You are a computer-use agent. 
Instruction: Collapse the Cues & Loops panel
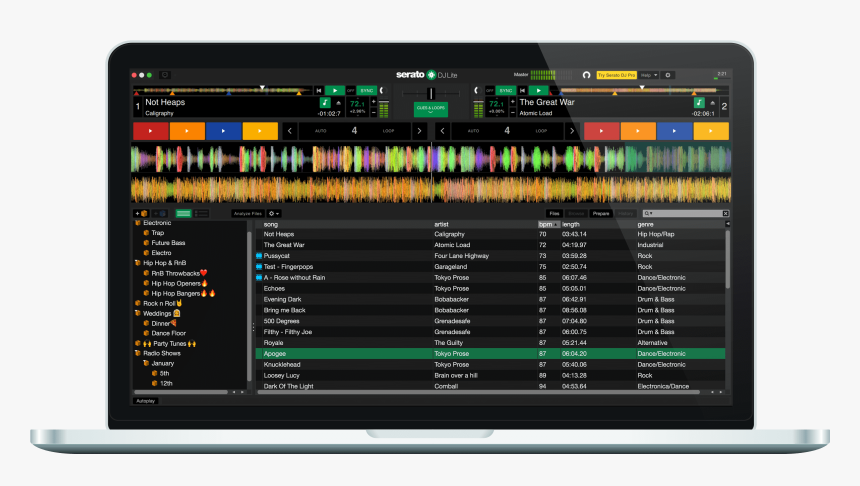coord(431,109)
